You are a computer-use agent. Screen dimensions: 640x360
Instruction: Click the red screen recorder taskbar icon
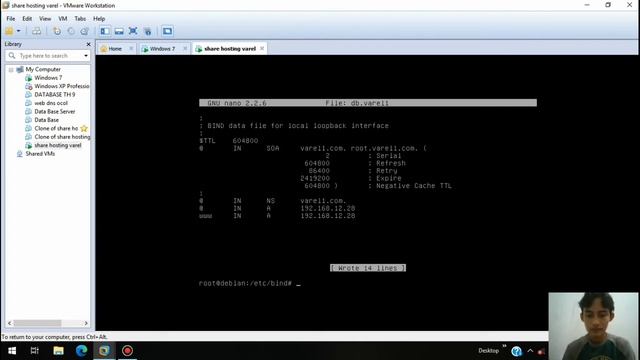127,351
